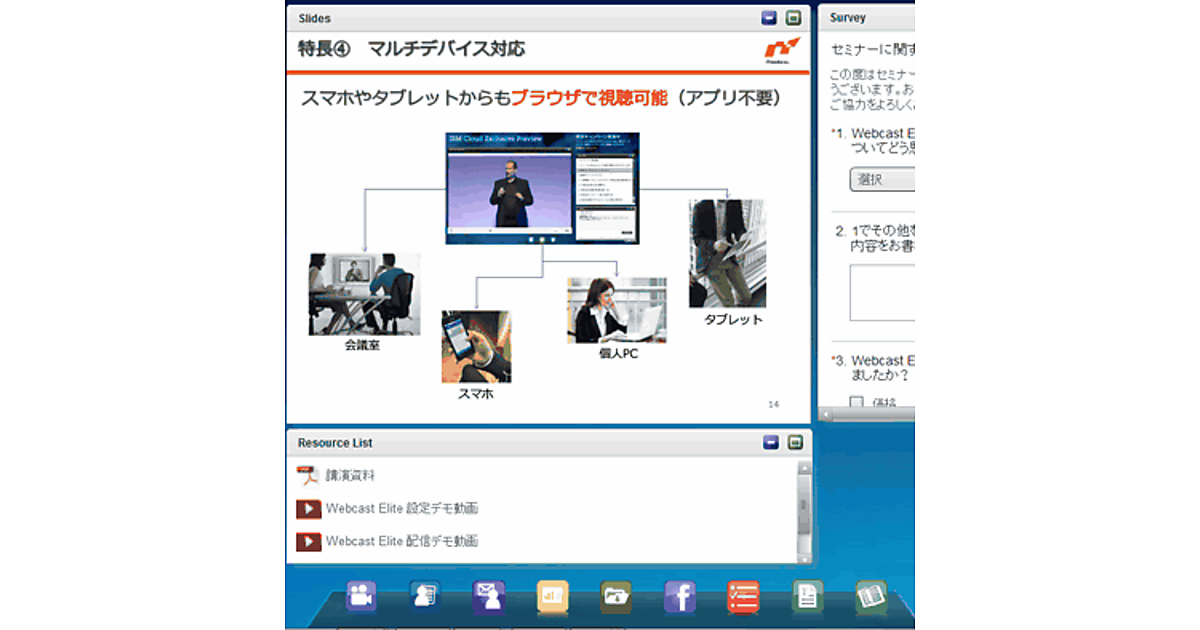This screenshot has width=1200, height=630.
Task: Open Webcast Elite 設定デモ動画 resource
Action: click(401, 508)
